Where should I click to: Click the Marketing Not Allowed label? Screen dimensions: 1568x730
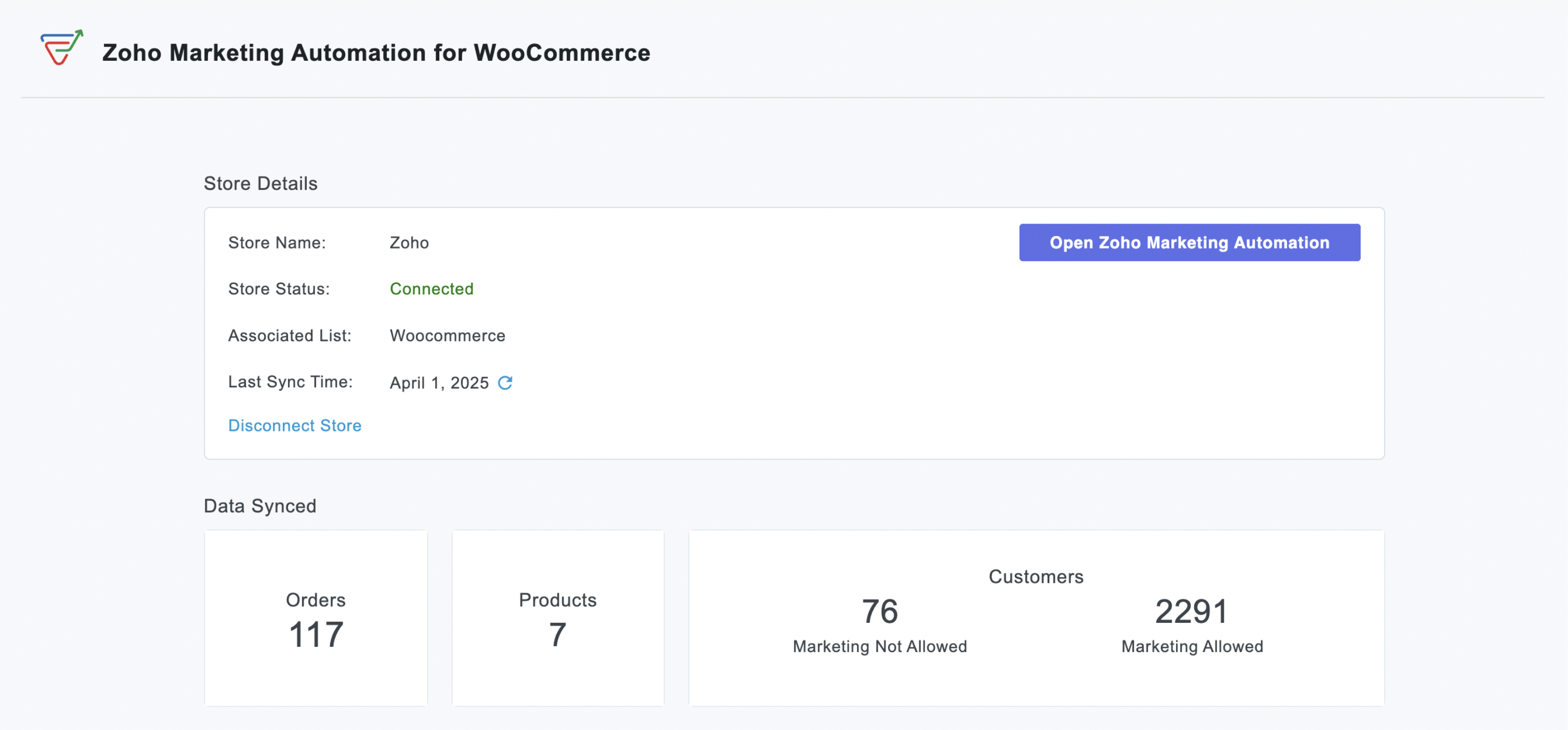tap(879, 646)
